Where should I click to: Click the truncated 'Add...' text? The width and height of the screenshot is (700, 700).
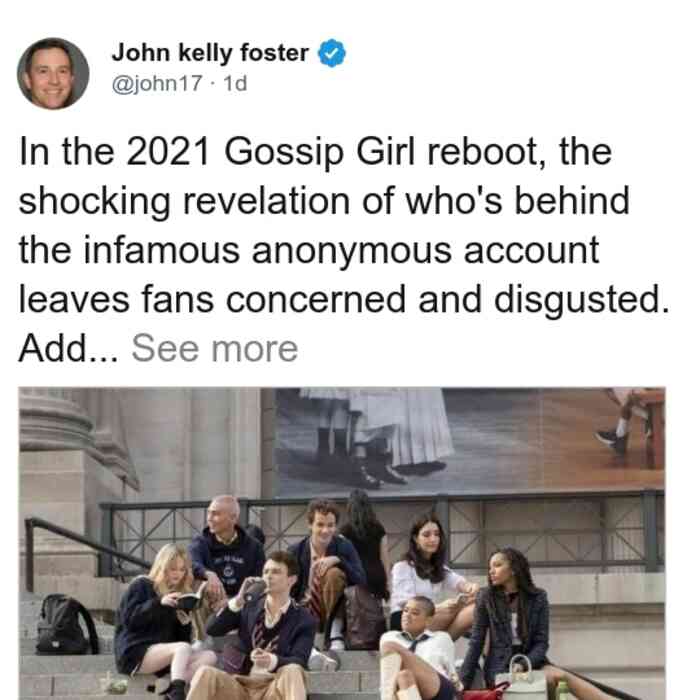click(69, 349)
